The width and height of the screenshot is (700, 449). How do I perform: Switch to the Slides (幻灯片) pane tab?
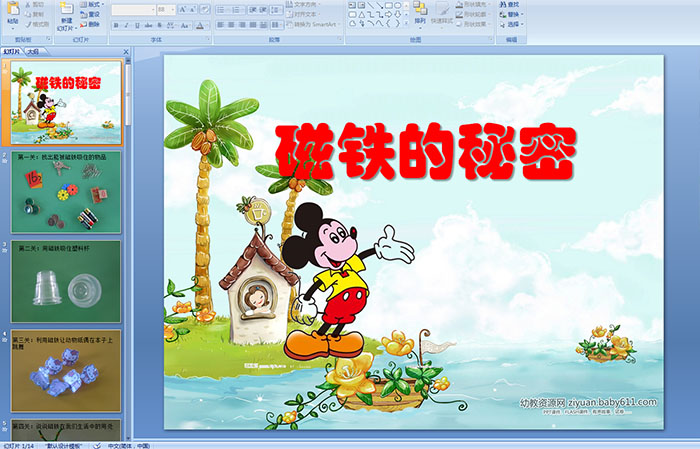point(12,51)
